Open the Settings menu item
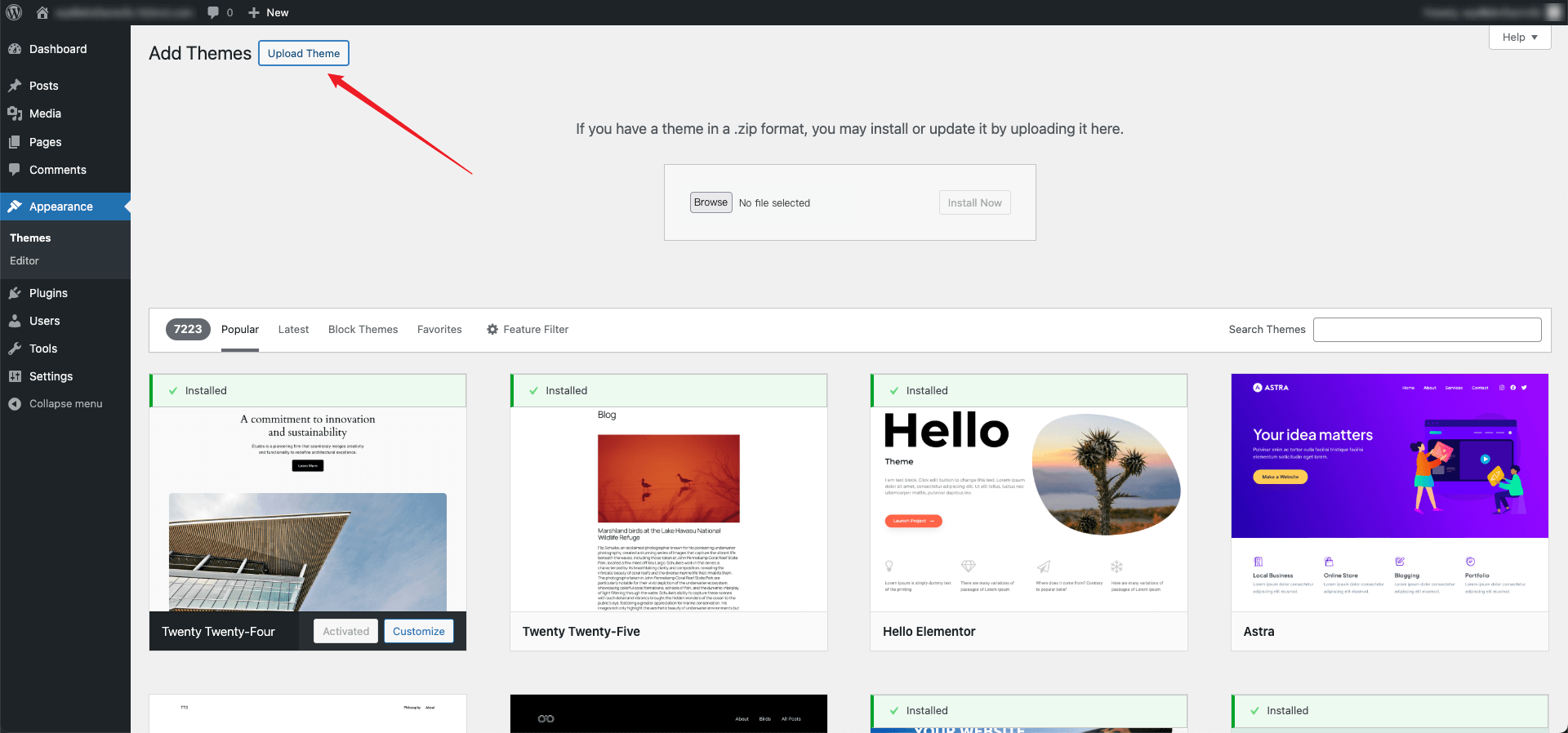The width and height of the screenshot is (1568, 733). coord(51,376)
